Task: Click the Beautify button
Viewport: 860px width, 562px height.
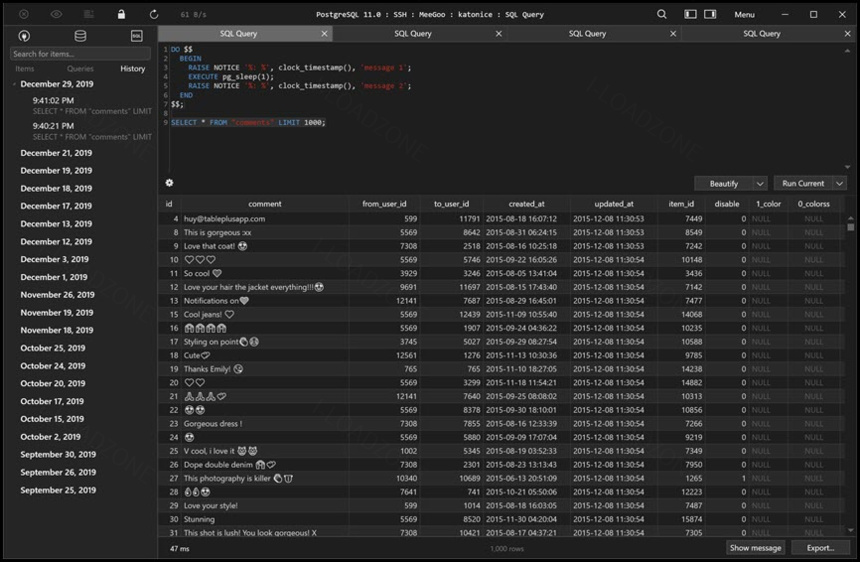Action: [x=724, y=184]
